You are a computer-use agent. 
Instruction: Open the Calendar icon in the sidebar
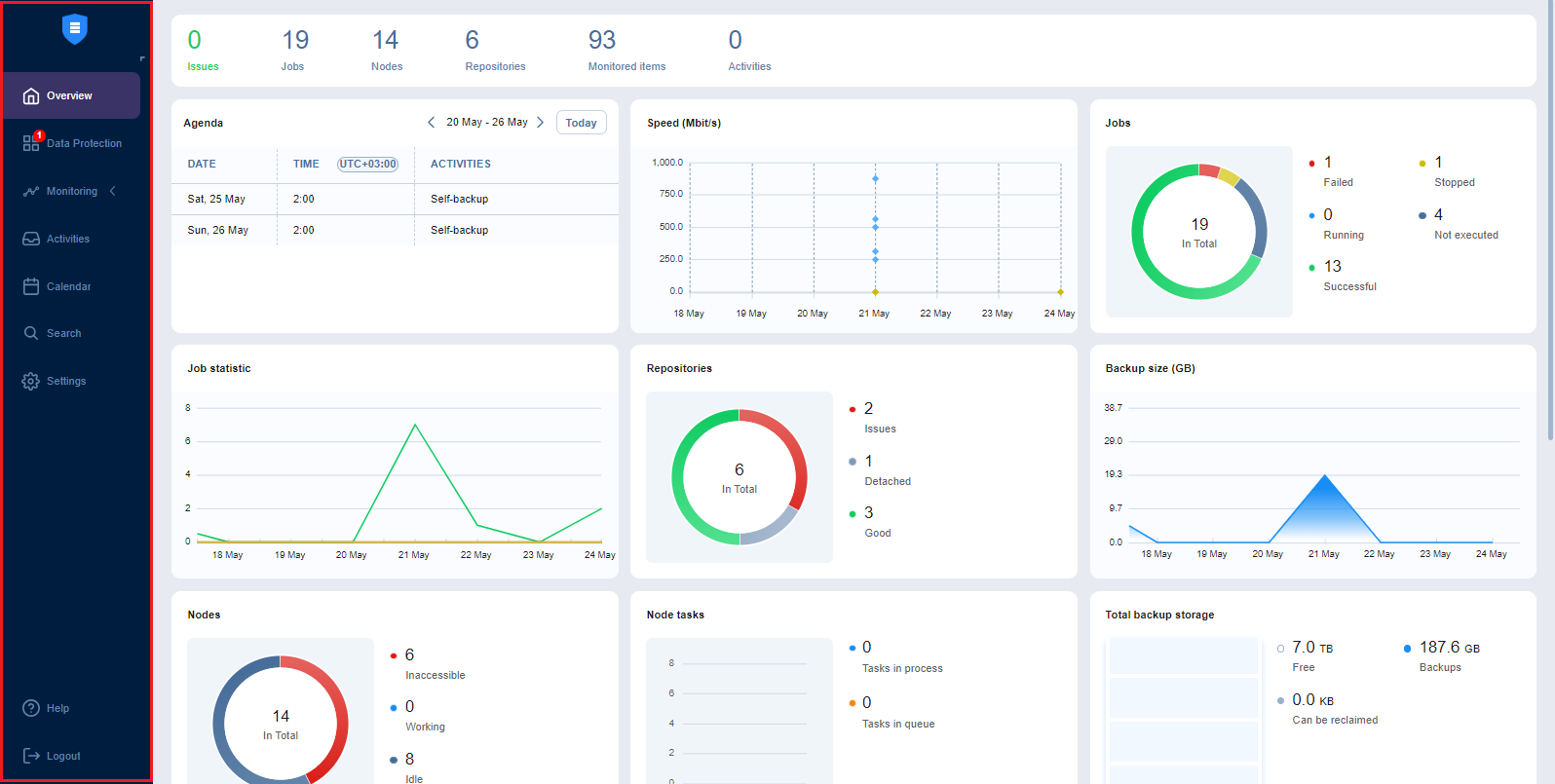pos(31,286)
